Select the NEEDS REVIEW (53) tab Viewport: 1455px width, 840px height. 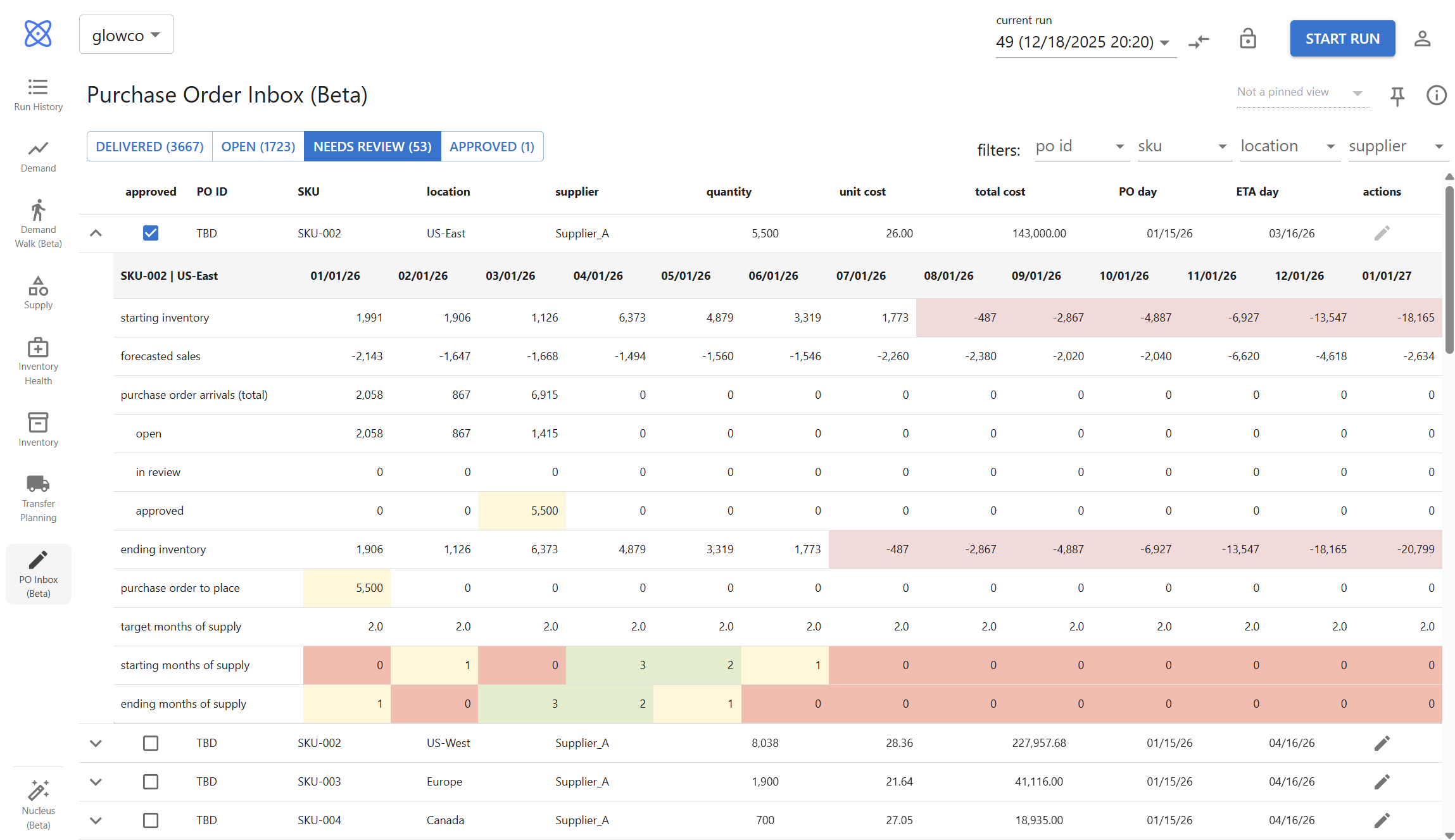point(372,146)
